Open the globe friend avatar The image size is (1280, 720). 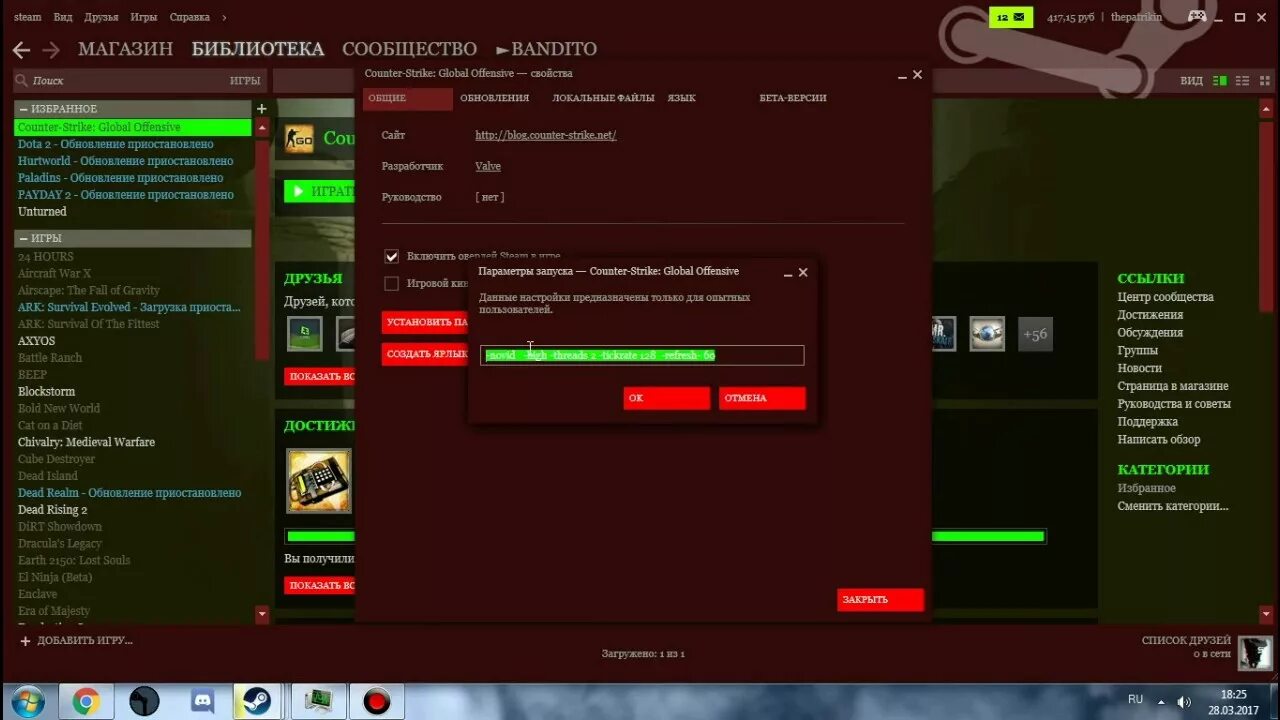pos(987,334)
